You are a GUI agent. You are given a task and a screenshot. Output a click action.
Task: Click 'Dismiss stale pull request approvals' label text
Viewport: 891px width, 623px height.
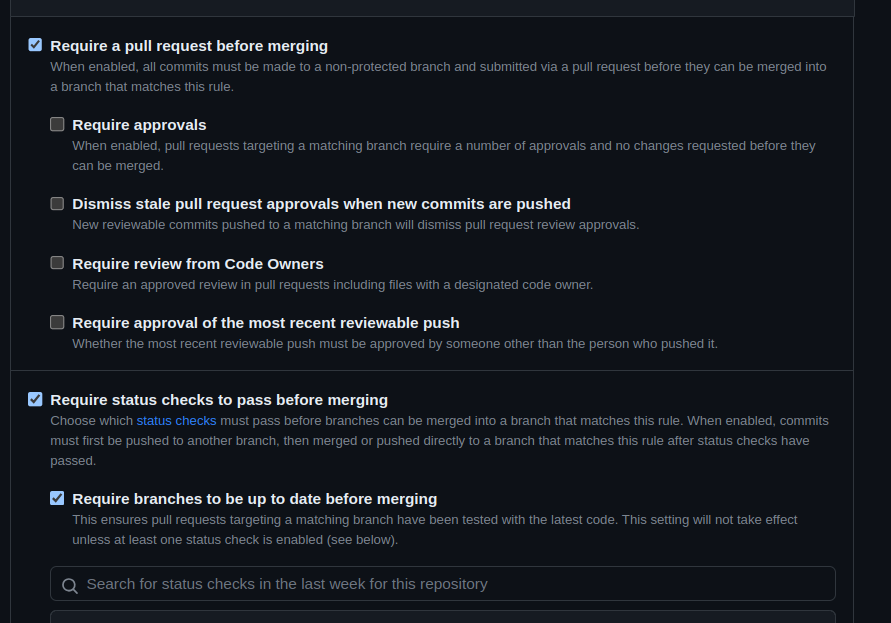[x=321, y=204]
